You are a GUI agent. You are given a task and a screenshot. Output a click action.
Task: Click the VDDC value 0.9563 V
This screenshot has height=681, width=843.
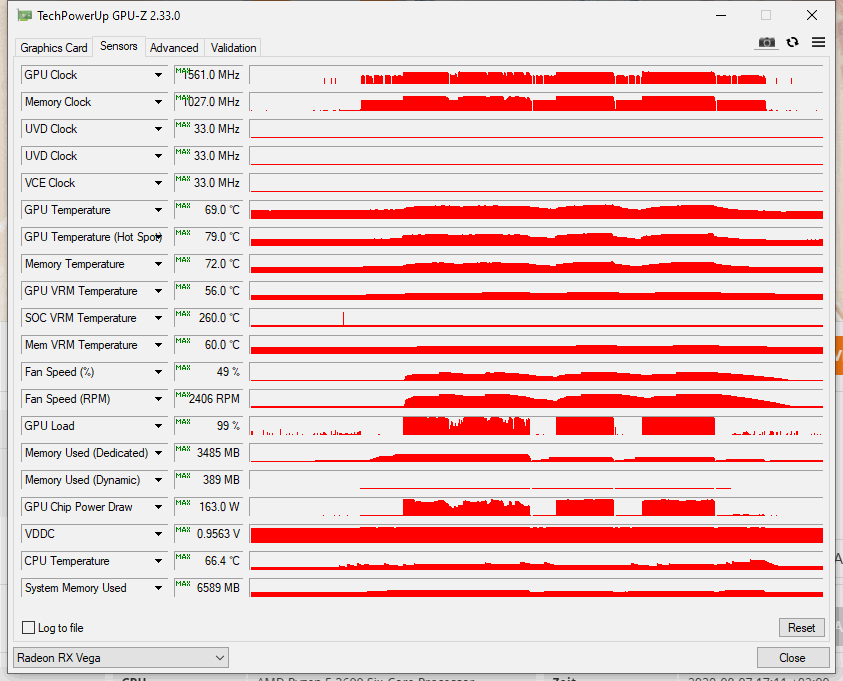pos(209,534)
